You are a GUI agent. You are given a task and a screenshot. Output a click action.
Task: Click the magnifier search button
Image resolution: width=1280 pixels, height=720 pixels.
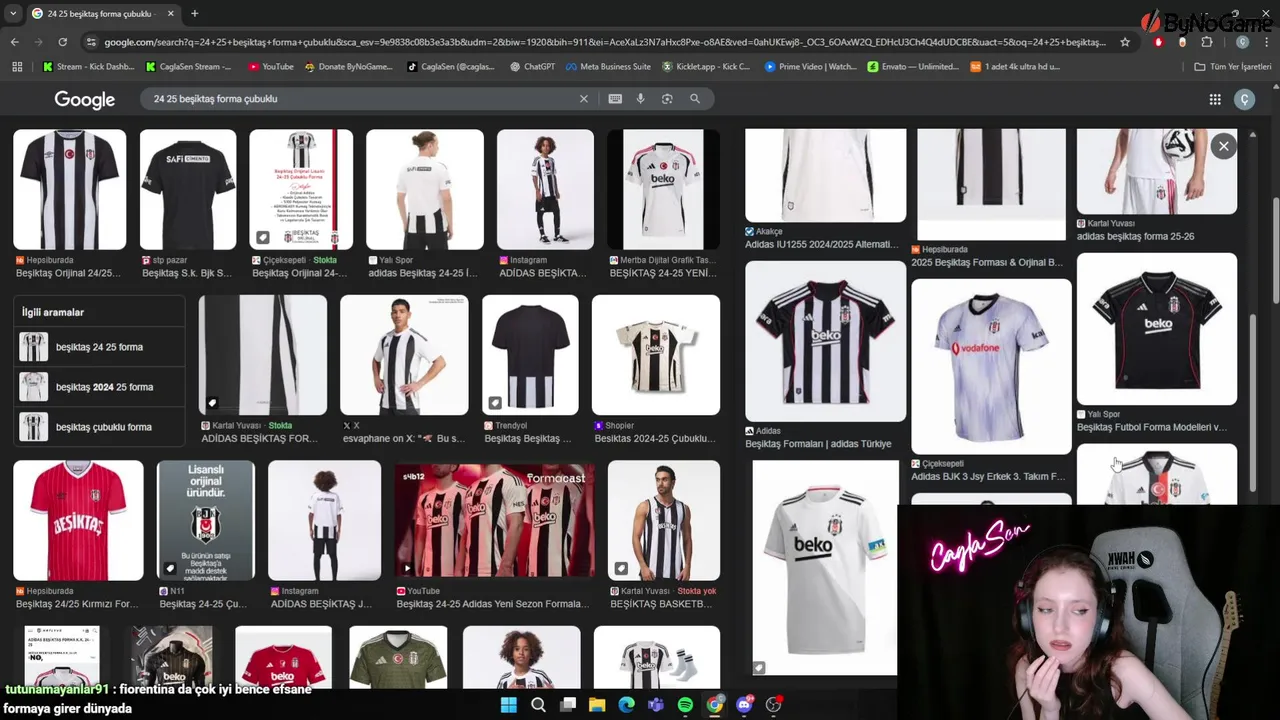(x=695, y=99)
